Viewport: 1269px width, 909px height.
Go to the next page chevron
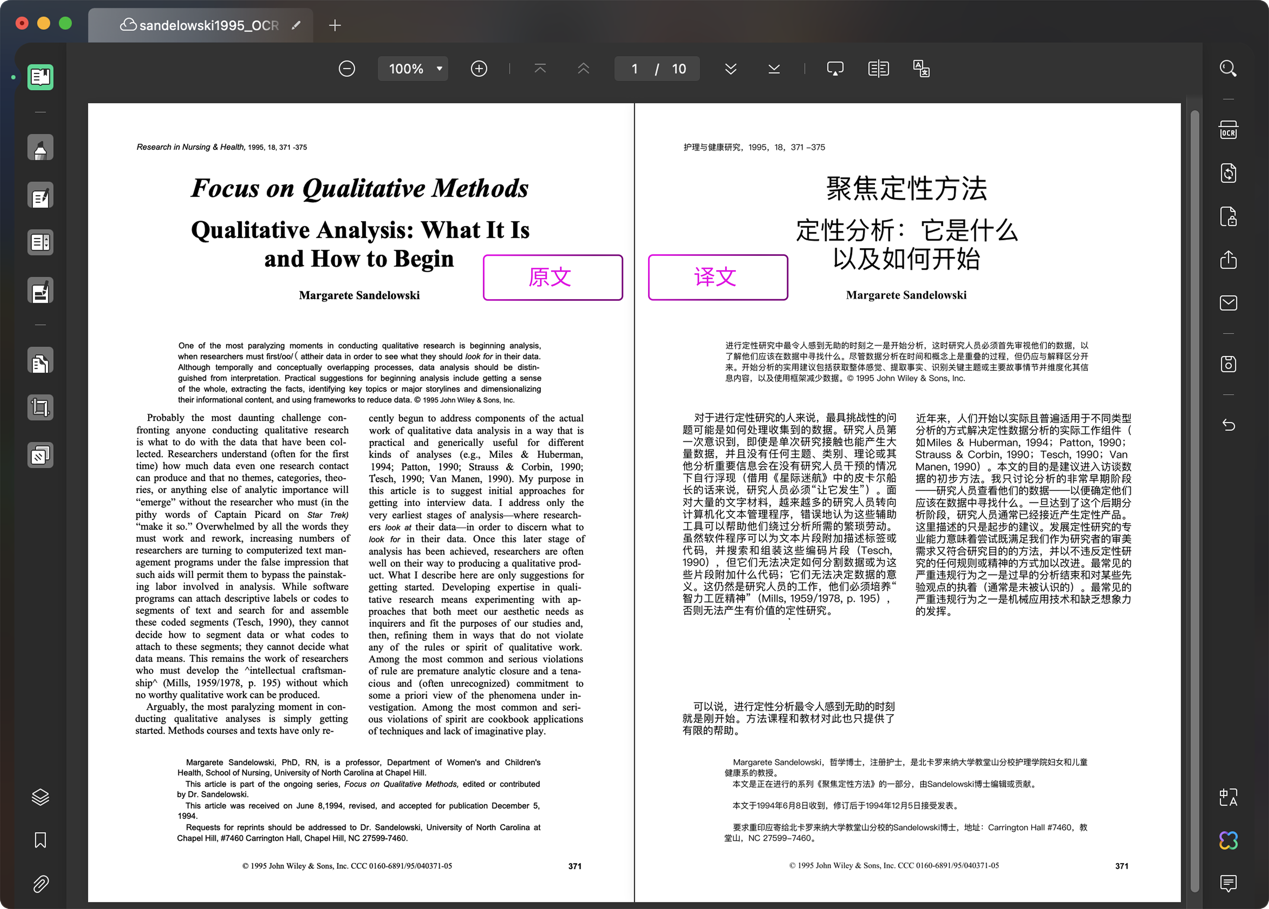click(731, 69)
